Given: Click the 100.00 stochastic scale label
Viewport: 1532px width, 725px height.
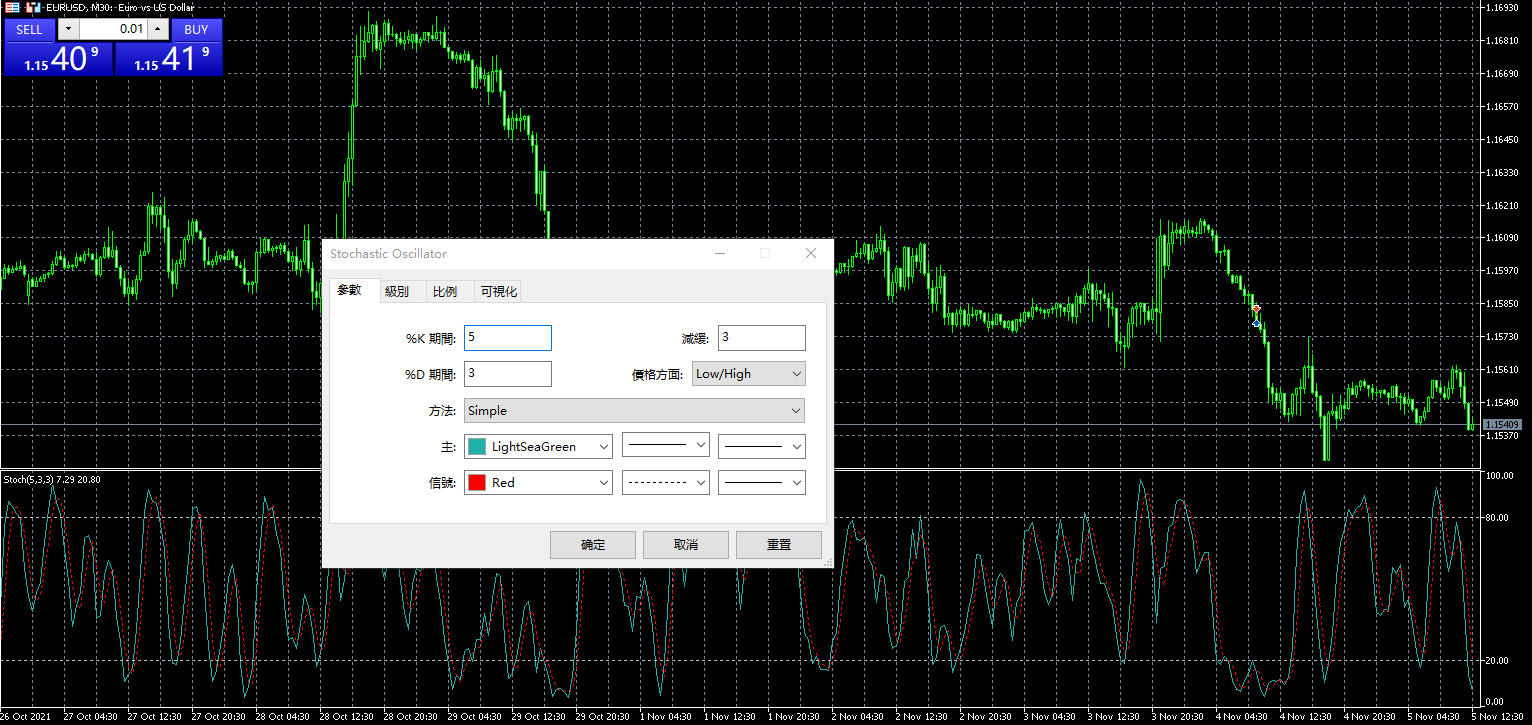Looking at the screenshot, I should pos(1498,476).
